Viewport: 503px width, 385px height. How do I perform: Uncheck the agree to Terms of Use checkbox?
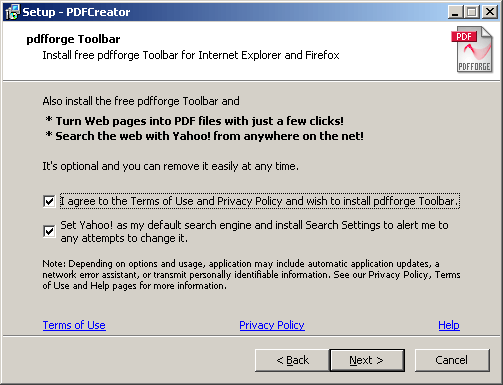point(49,201)
